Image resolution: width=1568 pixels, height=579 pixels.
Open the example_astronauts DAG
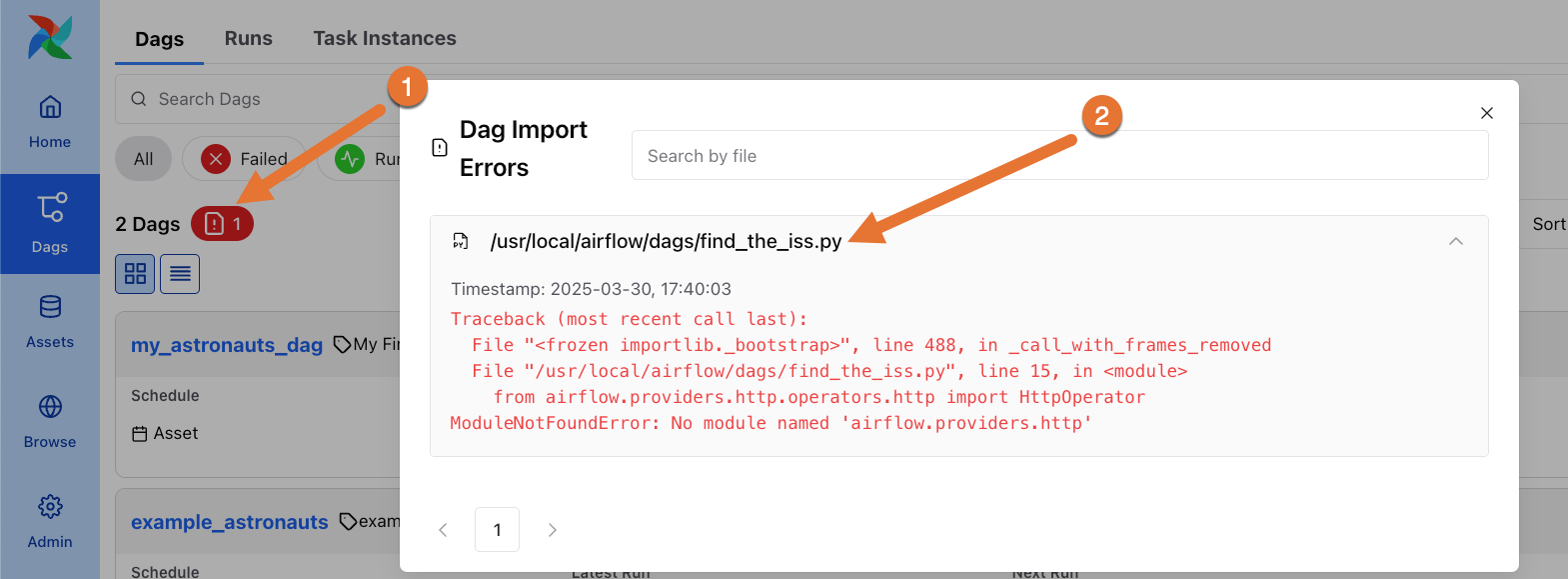(229, 521)
